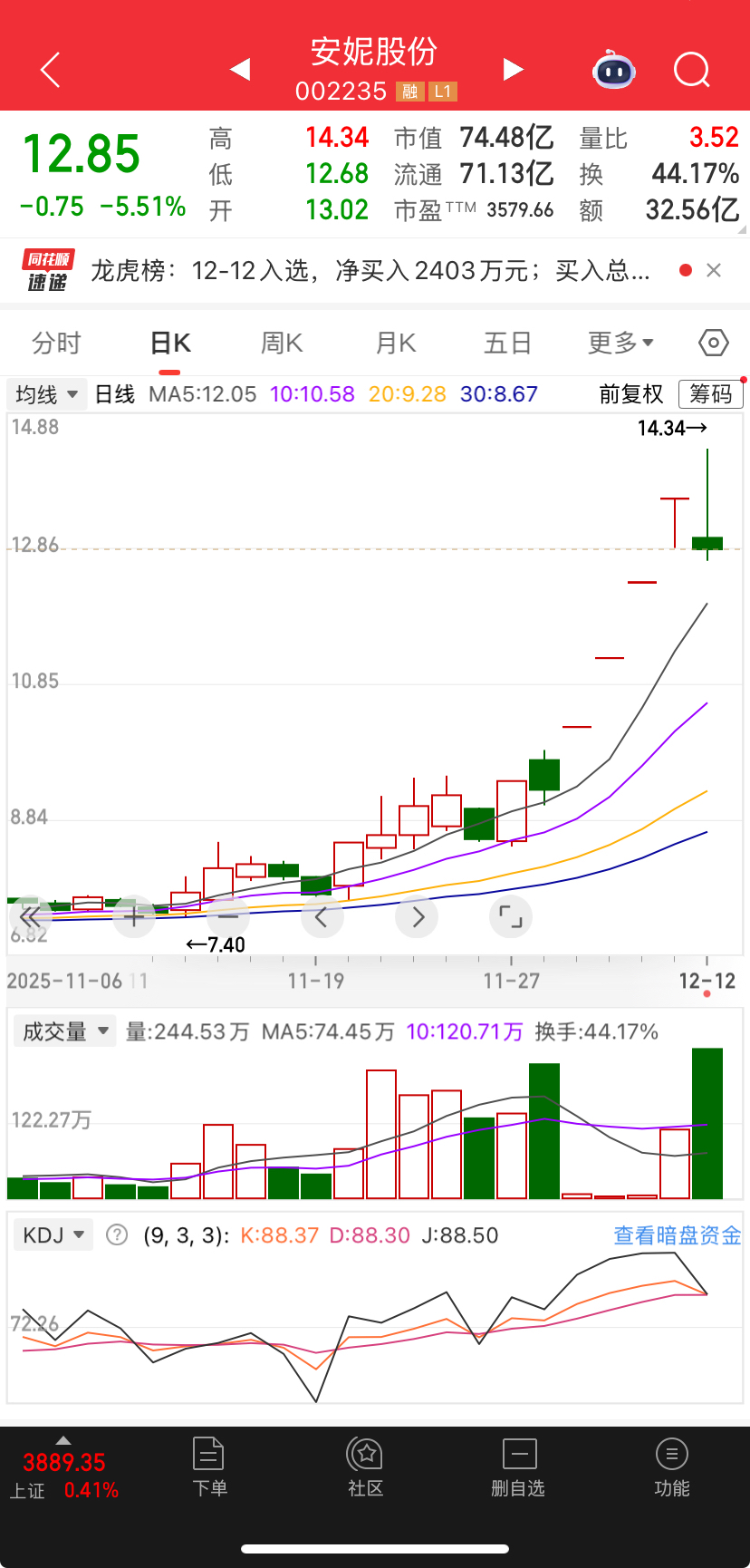Zoom out chart with minus button
The width and height of the screenshot is (750, 1568).
(x=228, y=917)
